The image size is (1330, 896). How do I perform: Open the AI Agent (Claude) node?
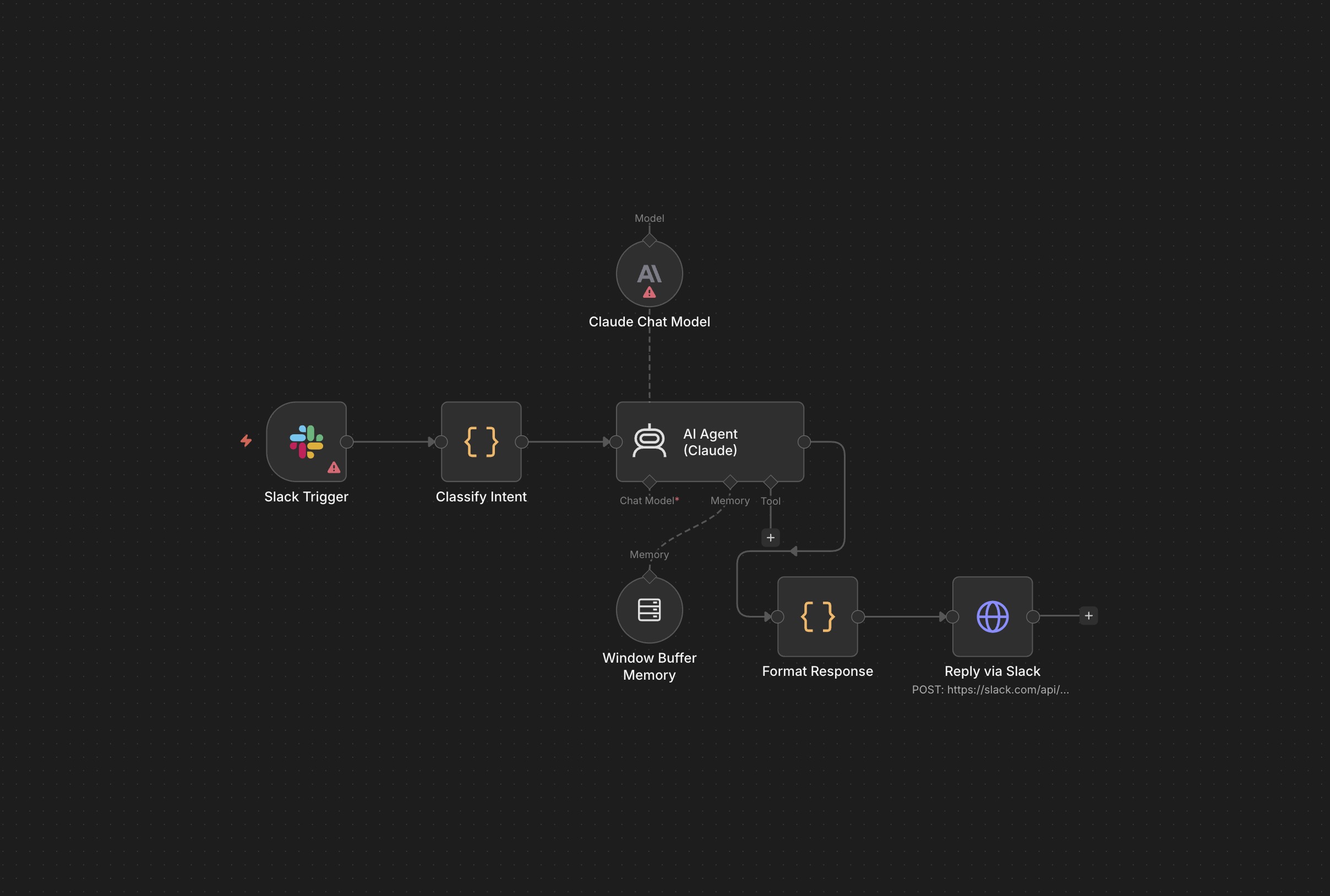pos(710,442)
